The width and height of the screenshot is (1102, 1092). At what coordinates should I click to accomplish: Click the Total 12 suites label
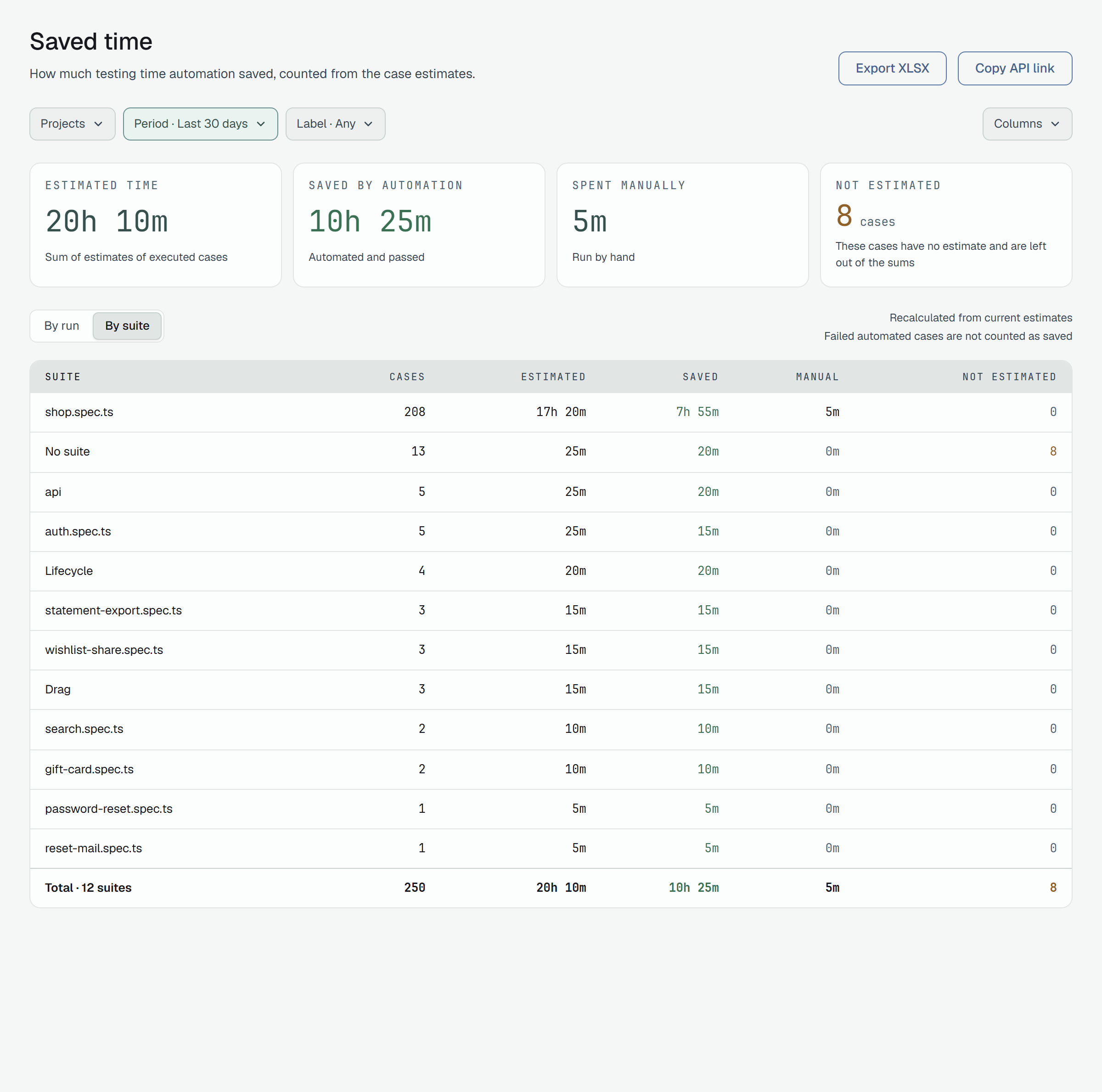click(89, 888)
